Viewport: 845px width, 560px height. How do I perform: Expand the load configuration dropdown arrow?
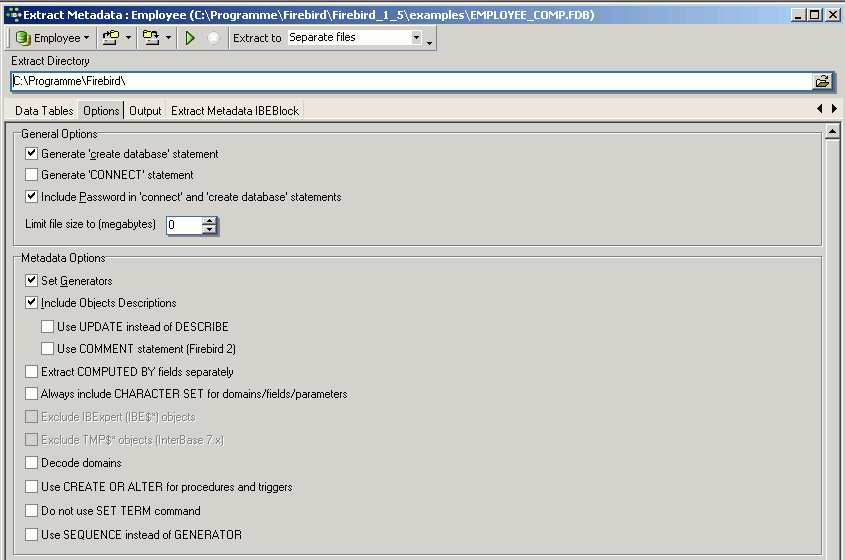128,38
